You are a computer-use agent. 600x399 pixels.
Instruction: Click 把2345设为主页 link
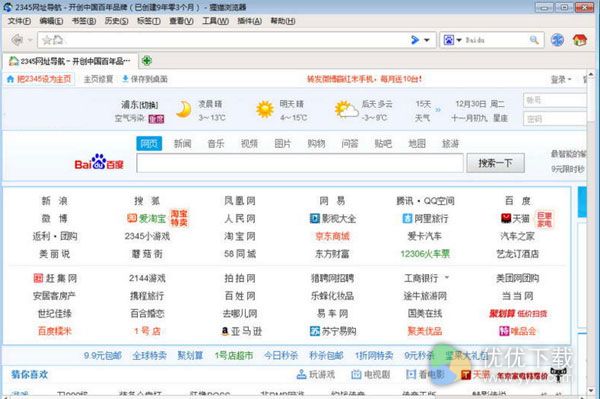[39, 79]
